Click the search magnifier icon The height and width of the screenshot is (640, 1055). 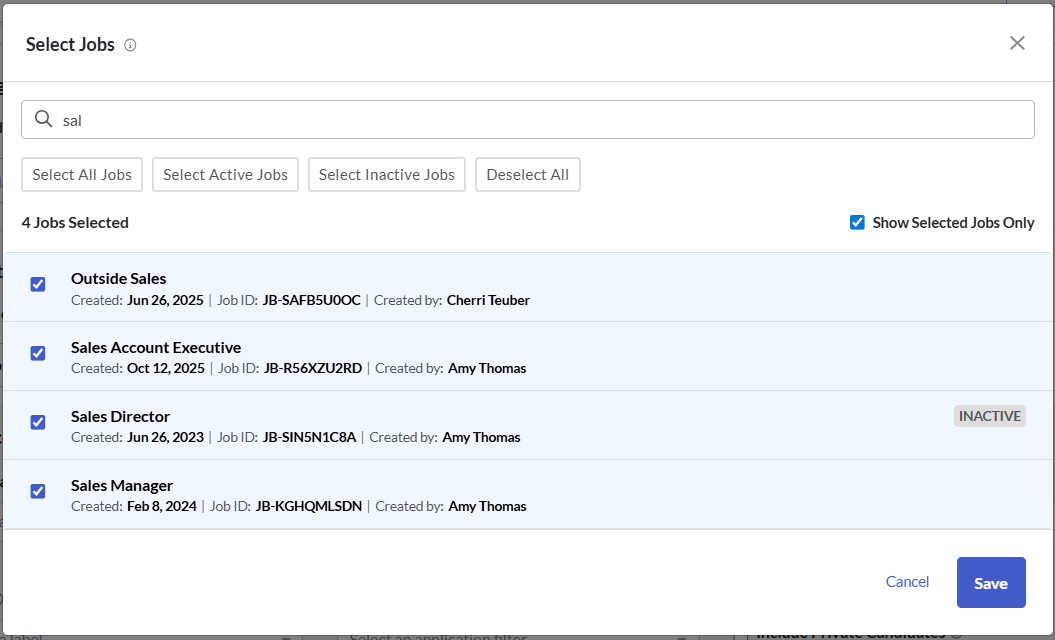43,119
